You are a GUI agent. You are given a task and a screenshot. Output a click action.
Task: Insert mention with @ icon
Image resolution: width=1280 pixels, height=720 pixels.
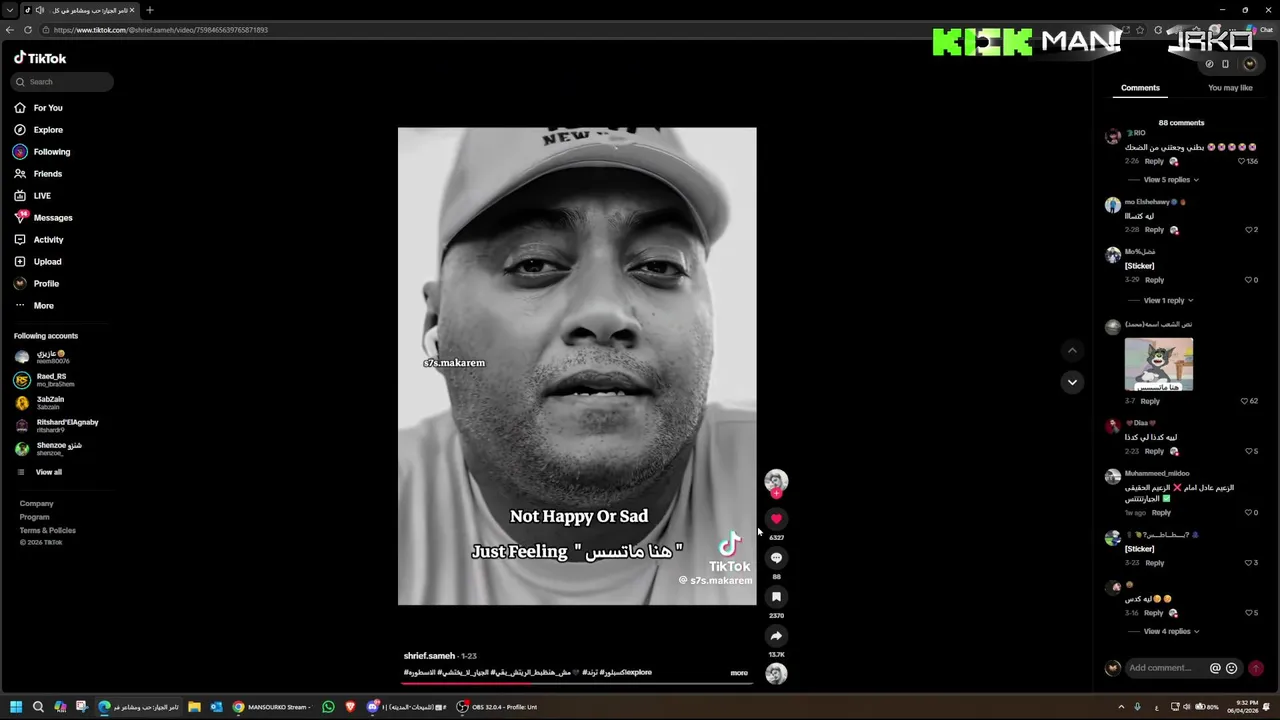(x=1215, y=668)
